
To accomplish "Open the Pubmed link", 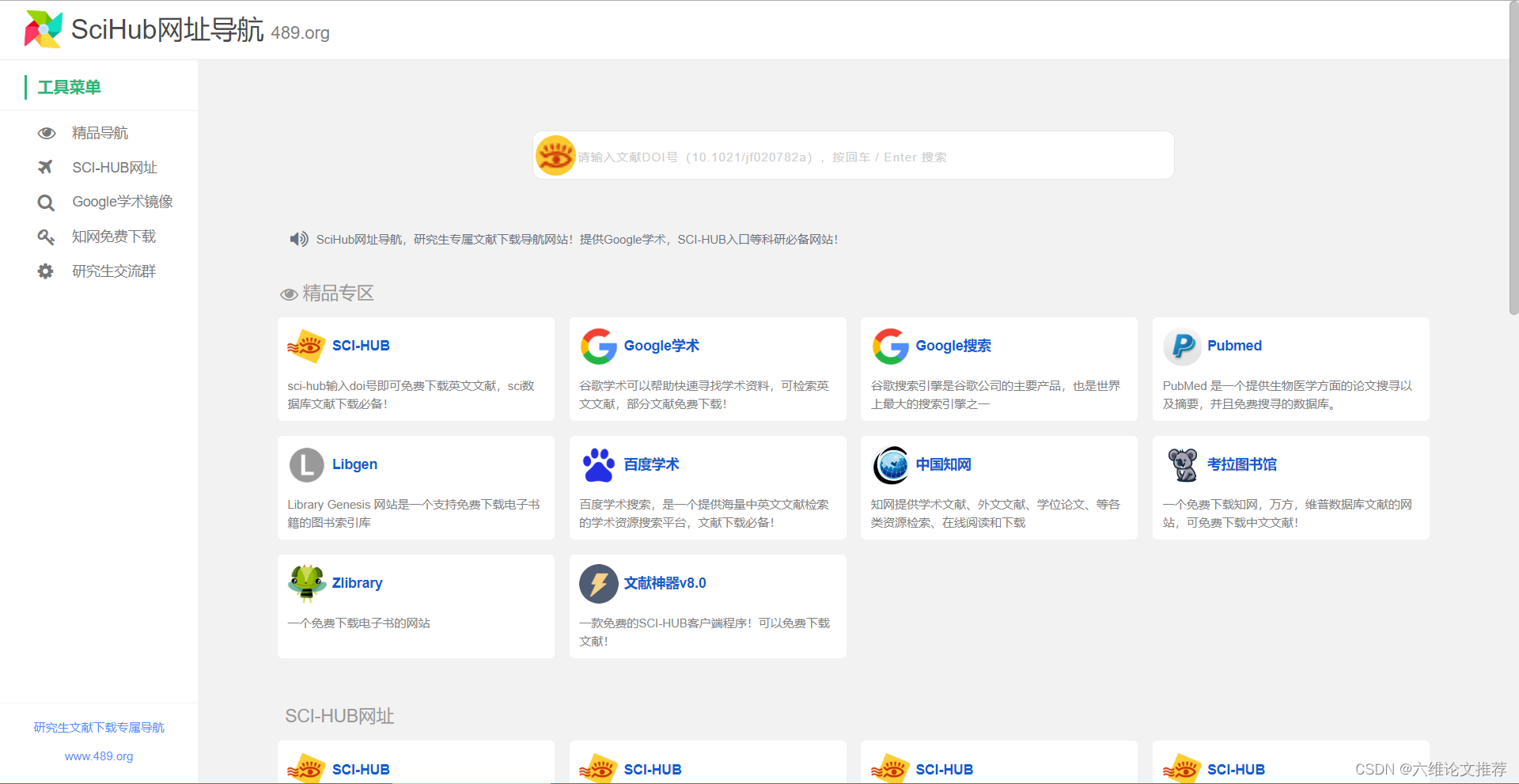I will tap(1234, 346).
